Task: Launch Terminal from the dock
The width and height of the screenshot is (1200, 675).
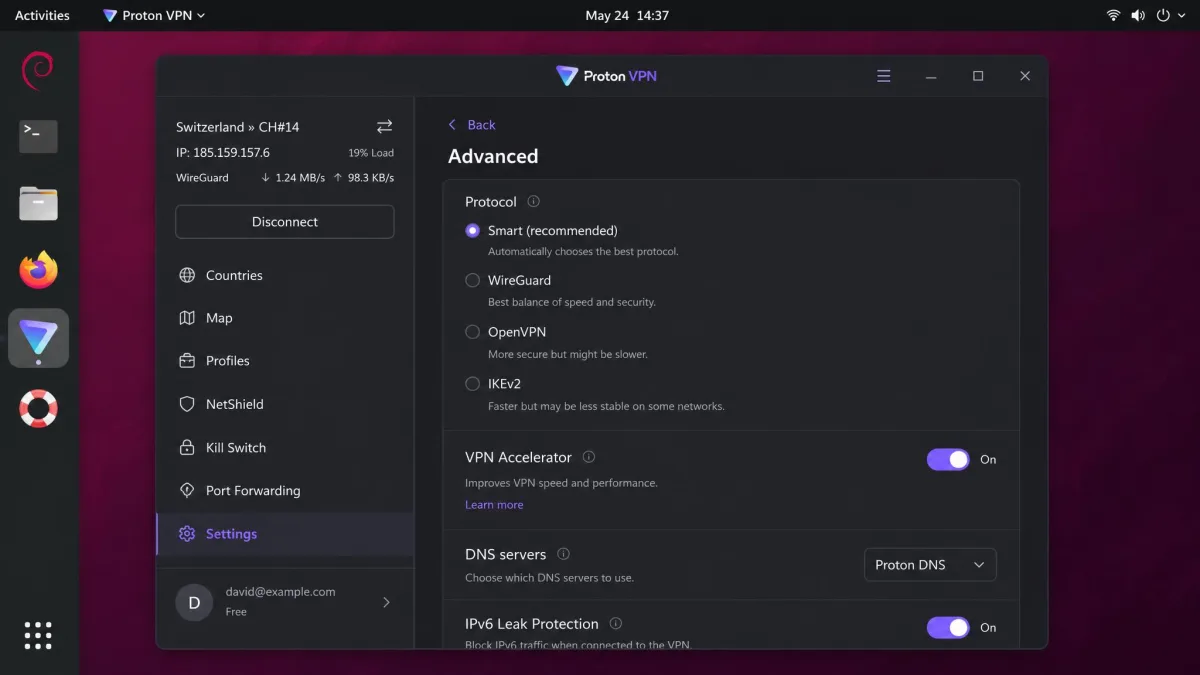Action: coord(38,136)
